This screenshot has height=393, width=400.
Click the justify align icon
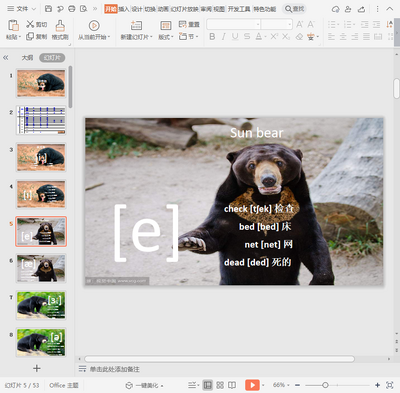coord(366,37)
